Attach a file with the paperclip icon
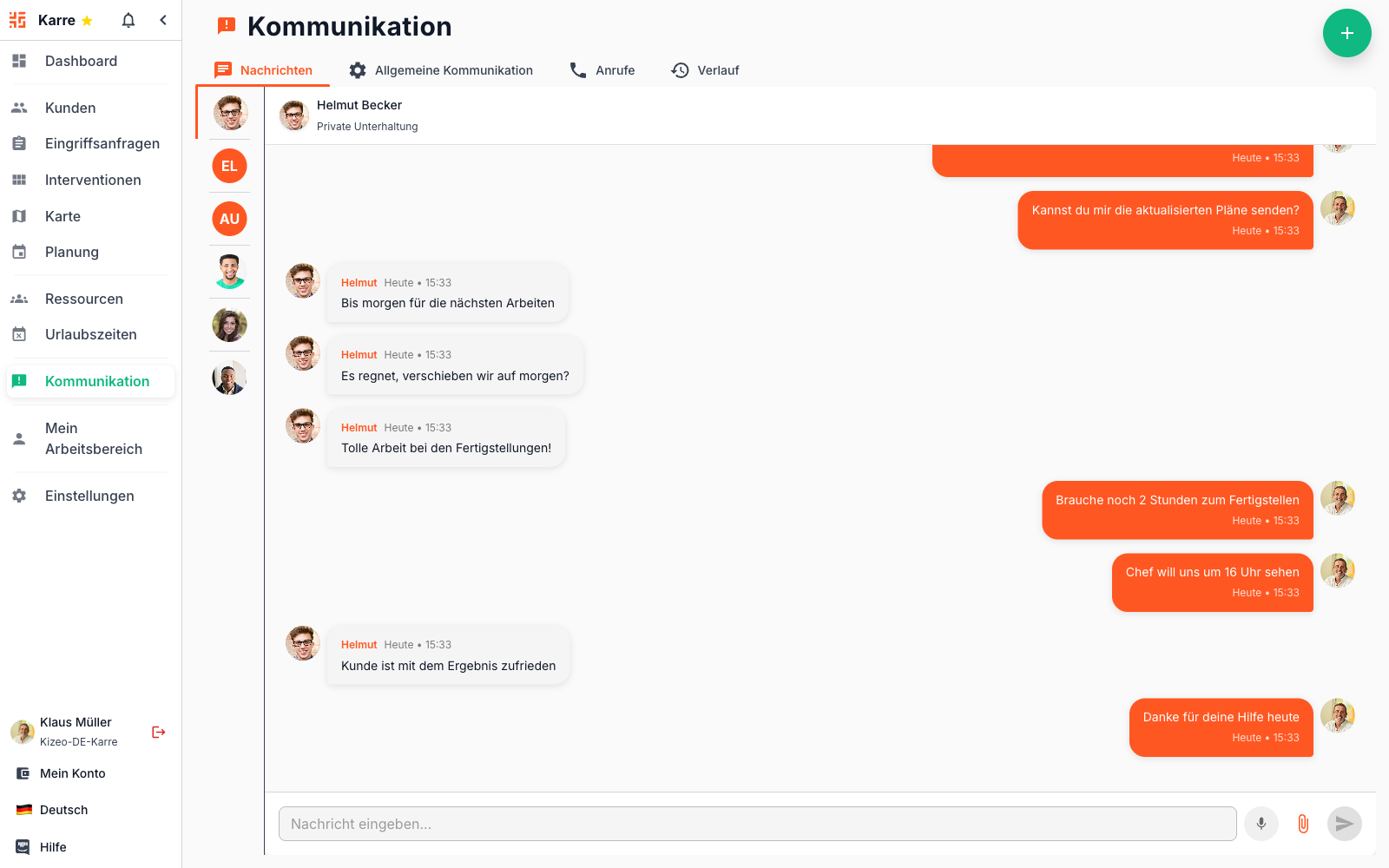Image resolution: width=1389 pixels, height=868 pixels. click(x=1302, y=824)
